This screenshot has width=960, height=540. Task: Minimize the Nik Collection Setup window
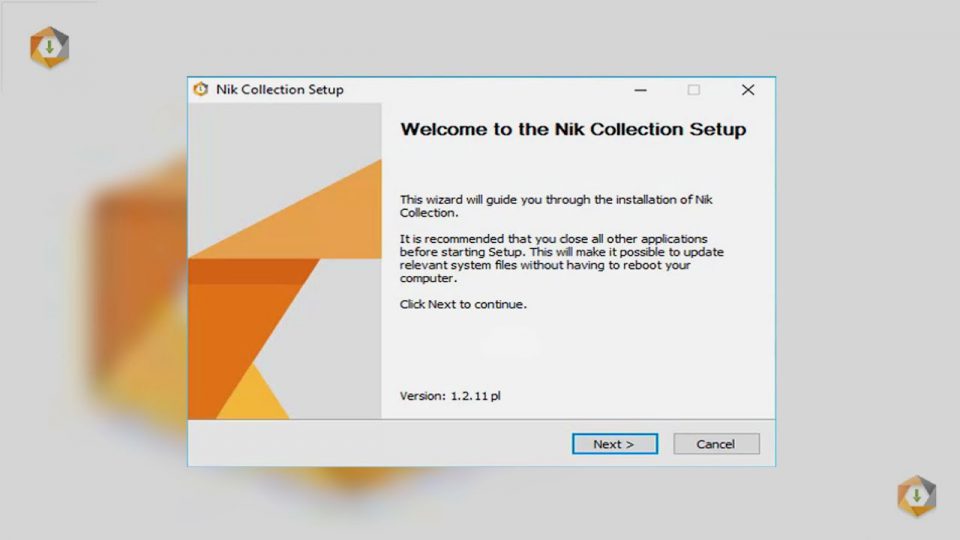(x=640, y=90)
